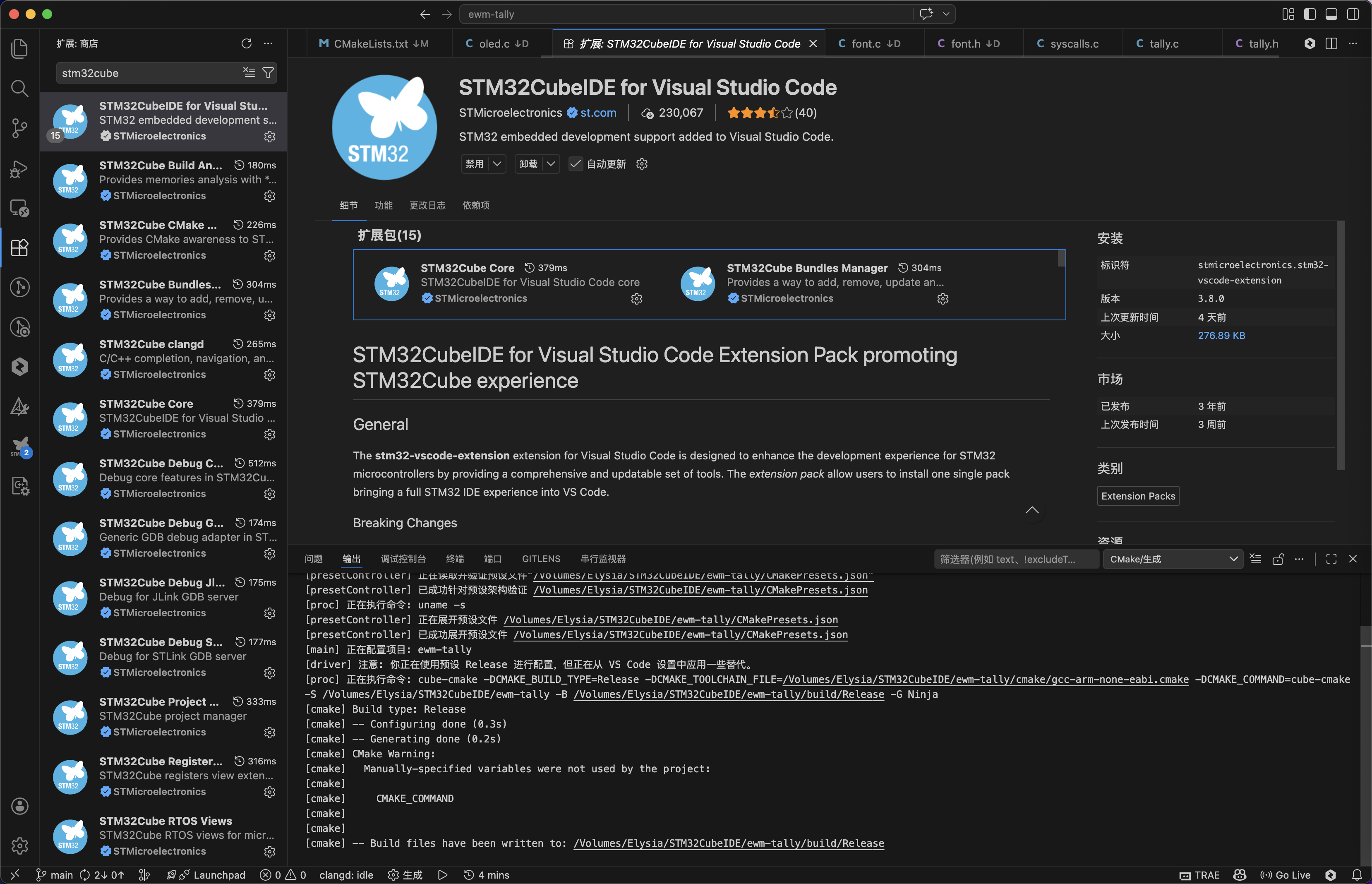Toggle the secondary sidebar layout button
The image size is (1372, 884).
[1353, 14]
